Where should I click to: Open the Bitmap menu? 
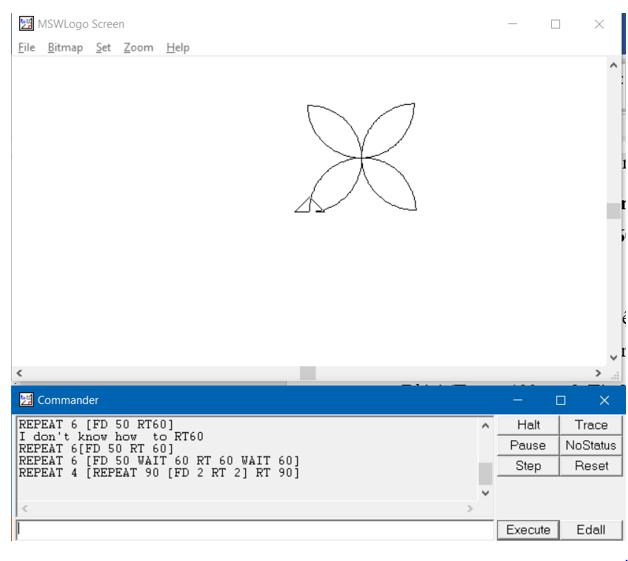[x=65, y=47]
